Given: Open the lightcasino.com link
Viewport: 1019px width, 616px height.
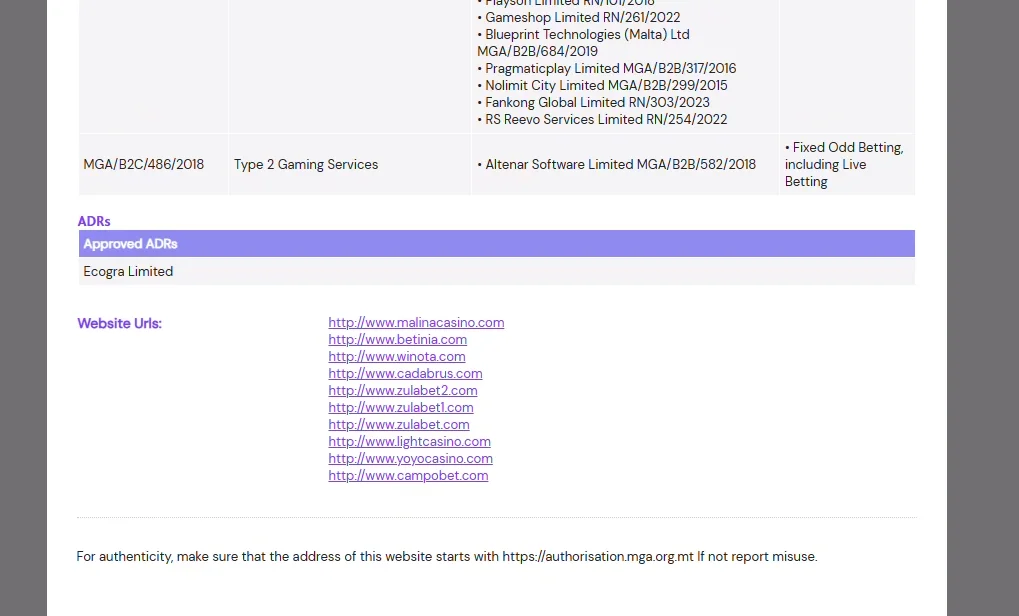Looking at the screenshot, I should point(409,441).
